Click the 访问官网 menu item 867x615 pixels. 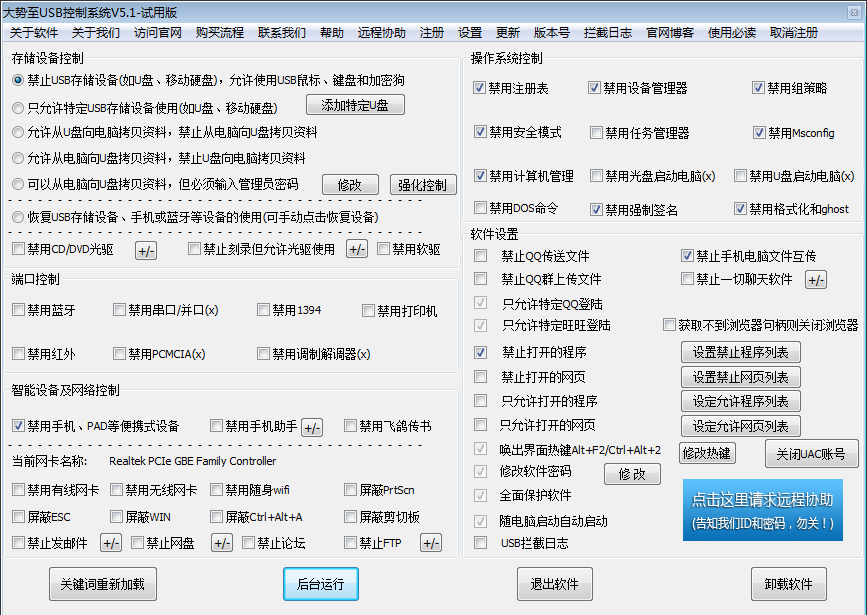point(158,32)
